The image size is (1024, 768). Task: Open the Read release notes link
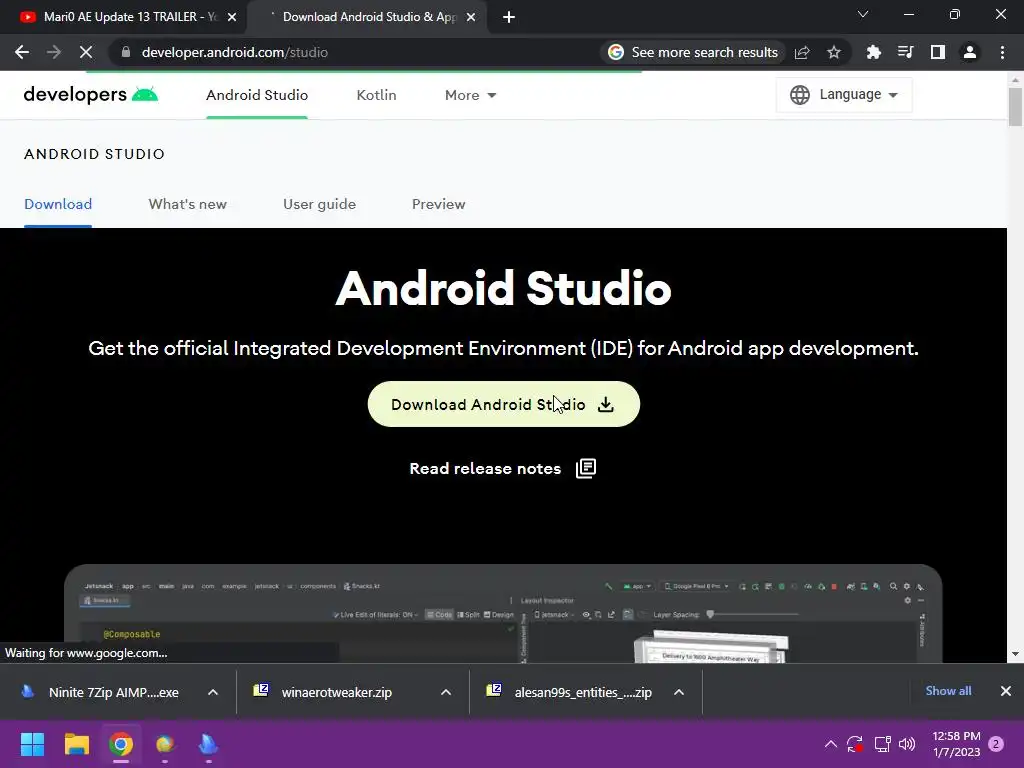point(485,469)
